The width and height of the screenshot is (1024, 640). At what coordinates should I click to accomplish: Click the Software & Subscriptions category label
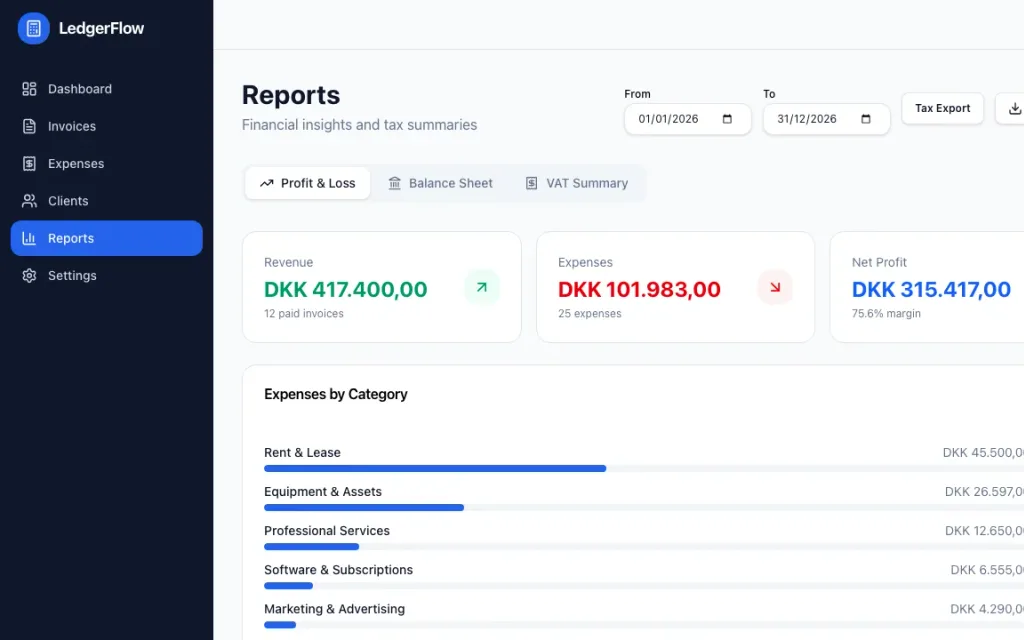(338, 570)
